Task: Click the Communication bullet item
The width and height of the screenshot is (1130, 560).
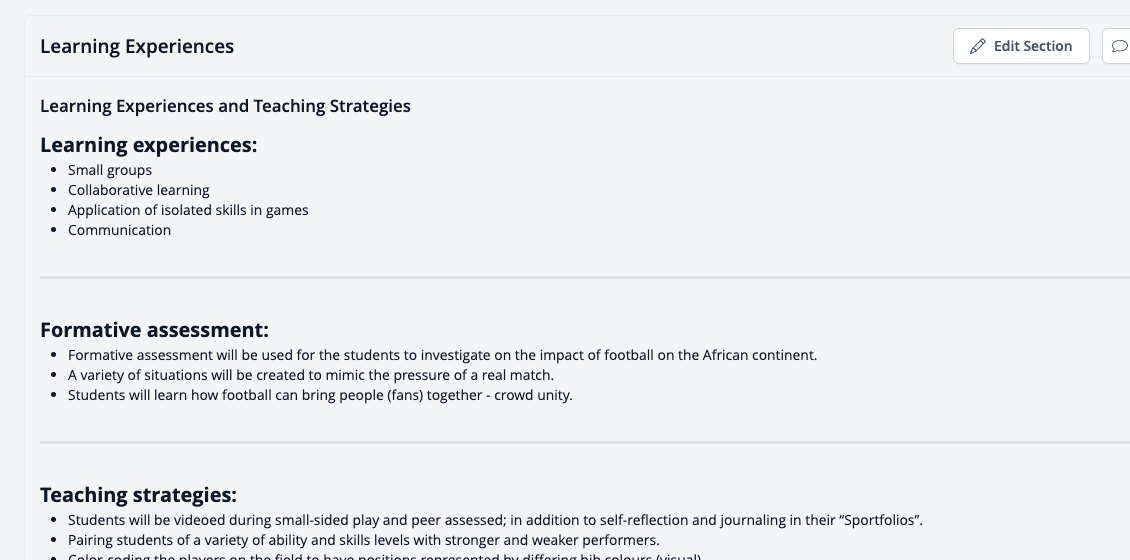Action: (120, 231)
